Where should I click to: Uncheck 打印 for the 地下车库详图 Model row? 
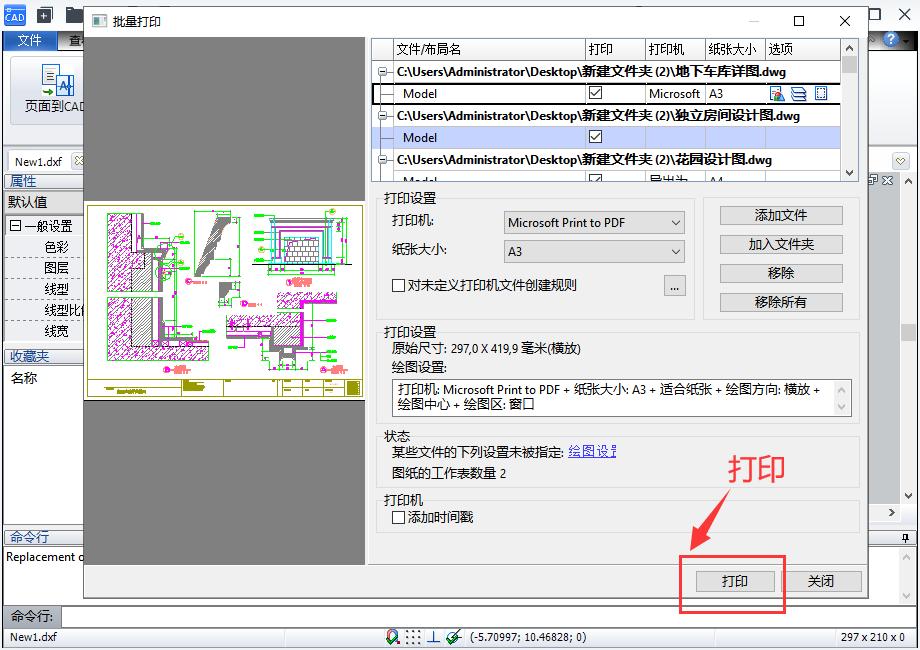coord(594,93)
